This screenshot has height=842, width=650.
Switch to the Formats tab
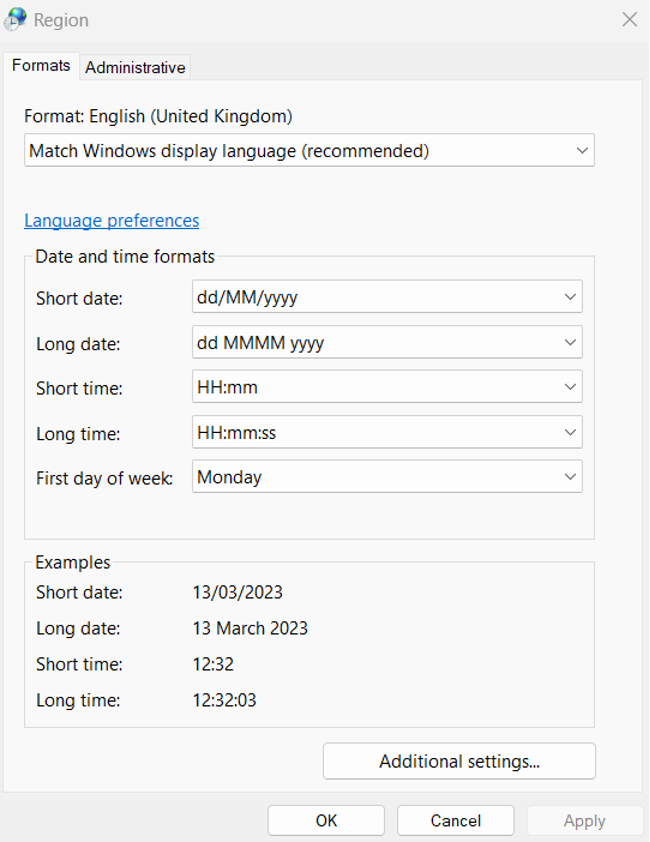[41, 66]
